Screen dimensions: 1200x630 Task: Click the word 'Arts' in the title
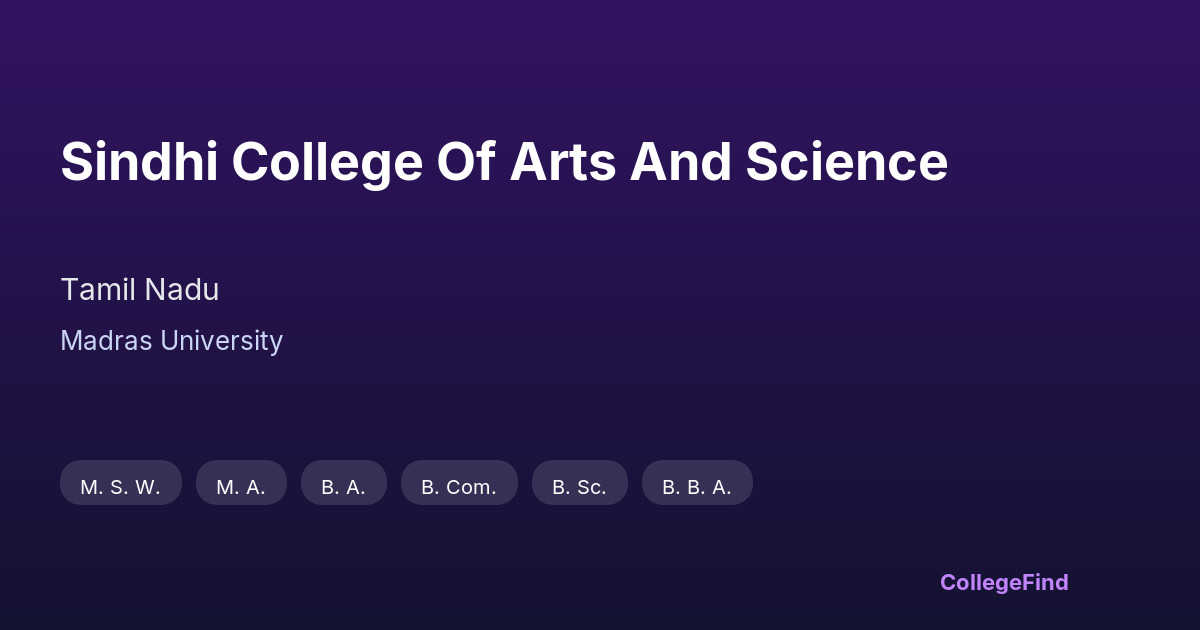point(562,162)
